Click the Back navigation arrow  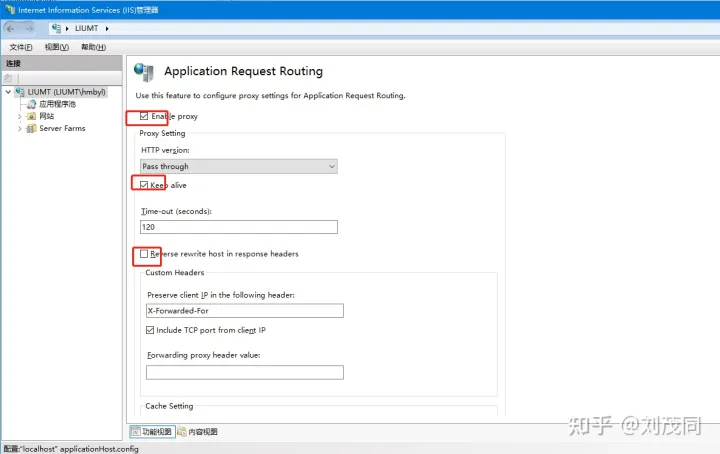click(x=11, y=28)
